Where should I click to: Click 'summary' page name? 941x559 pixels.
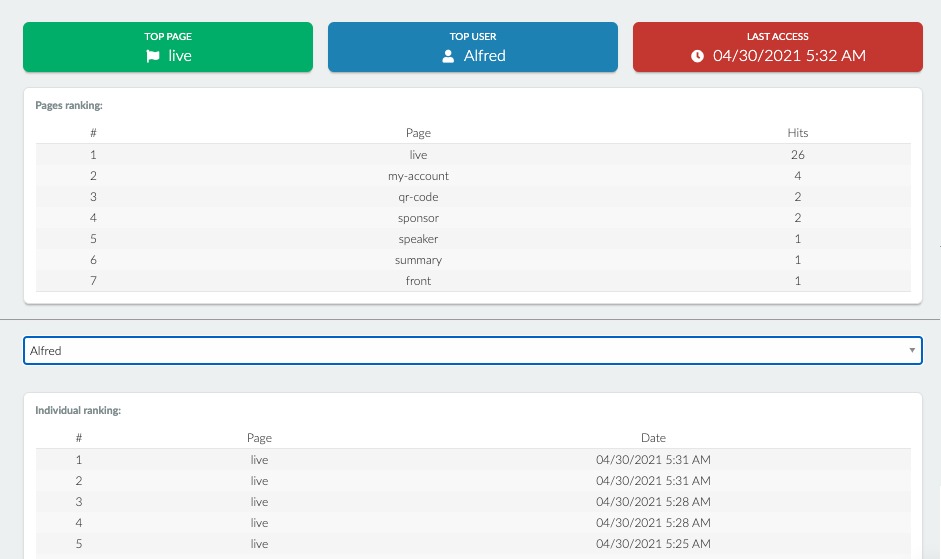(418, 260)
